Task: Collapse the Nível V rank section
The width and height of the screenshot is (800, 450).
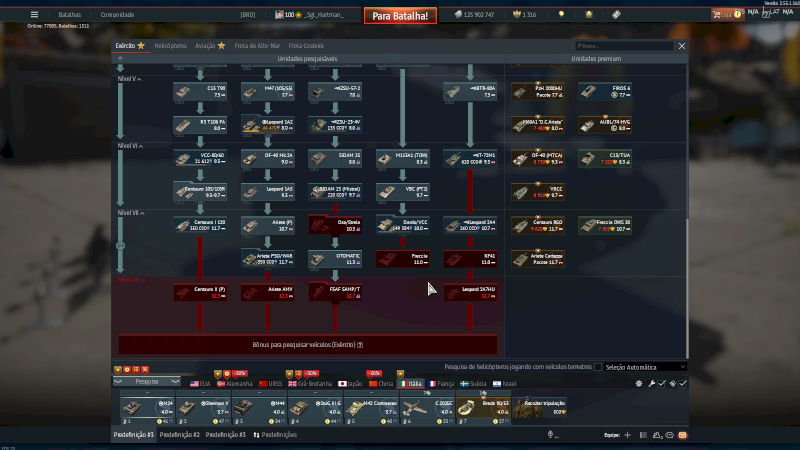Action: tap(129, 79)
